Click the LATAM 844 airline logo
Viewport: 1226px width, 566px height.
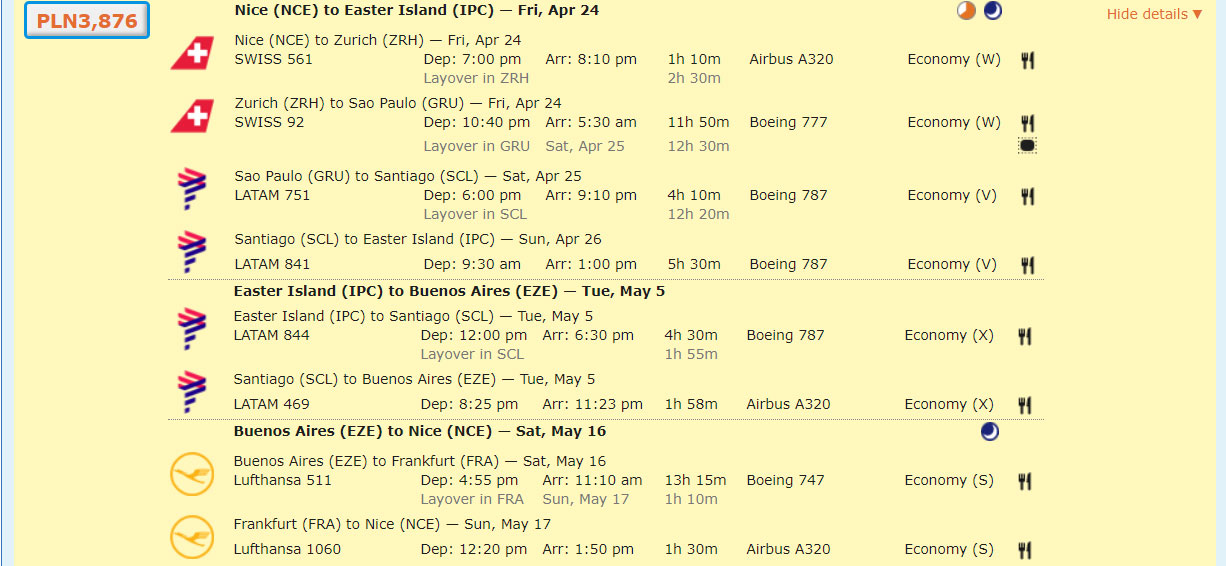(191, 327)
